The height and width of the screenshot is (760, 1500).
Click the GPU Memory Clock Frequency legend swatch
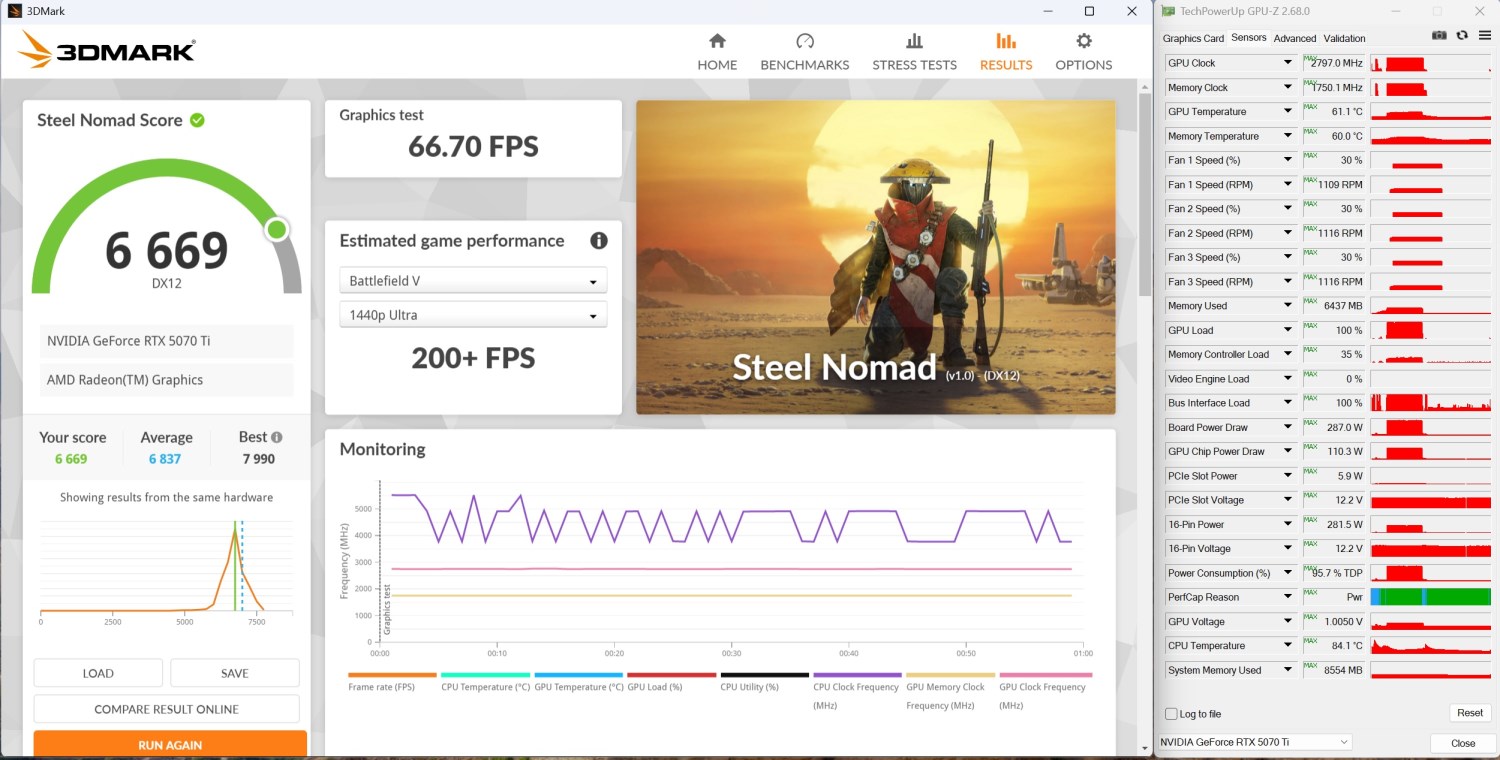pos(950,675)
